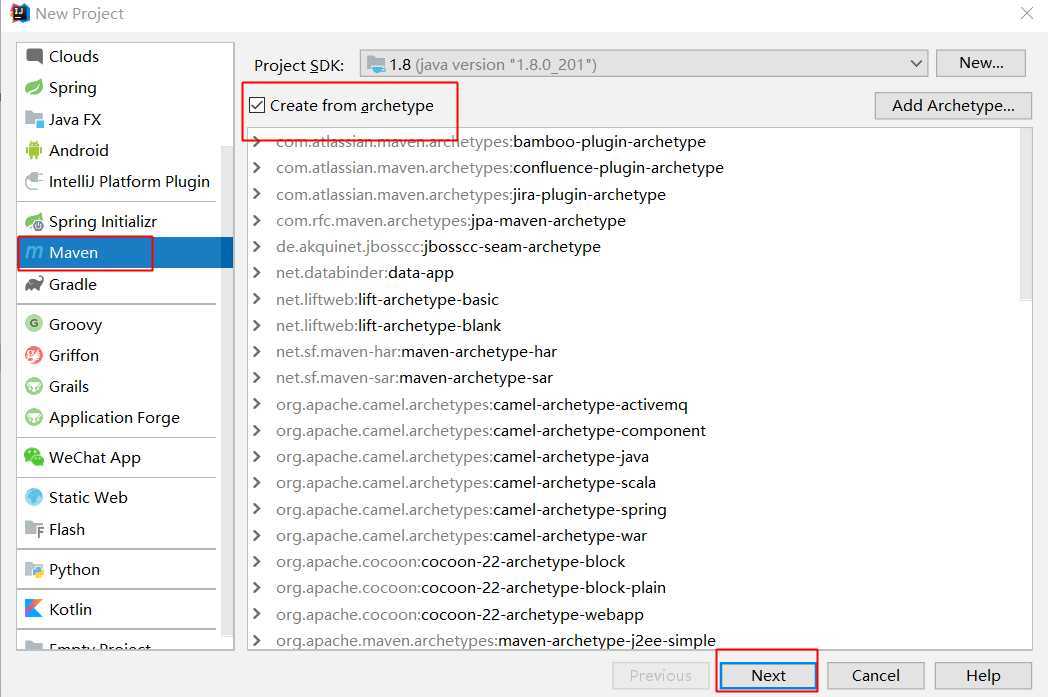Viewport: 1048px width, 697px height.
Task: Click the Spring Initializr icon
Action: pyautogui.click(x=34, y=221)
